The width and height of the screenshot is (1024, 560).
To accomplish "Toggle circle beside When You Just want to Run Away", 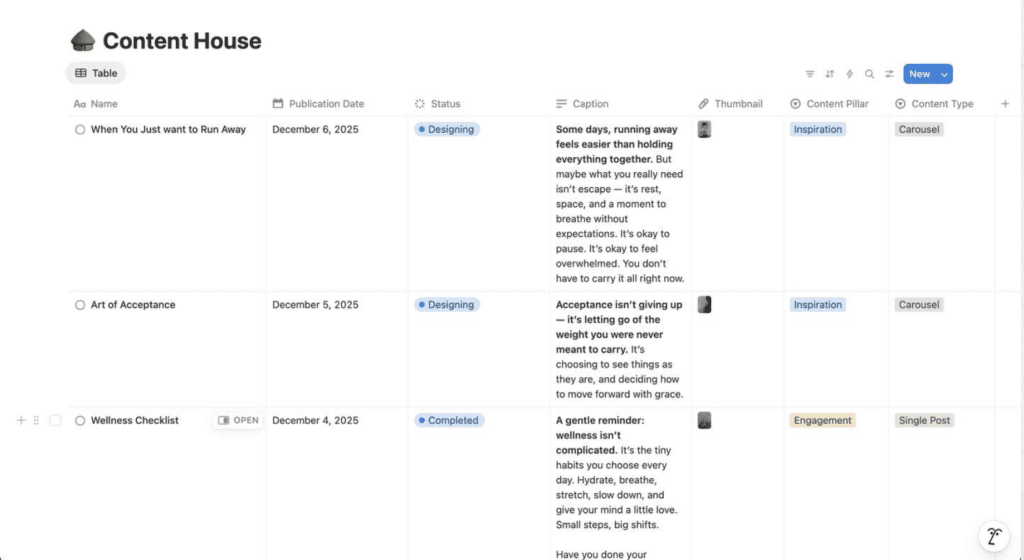I will point(80,130).
